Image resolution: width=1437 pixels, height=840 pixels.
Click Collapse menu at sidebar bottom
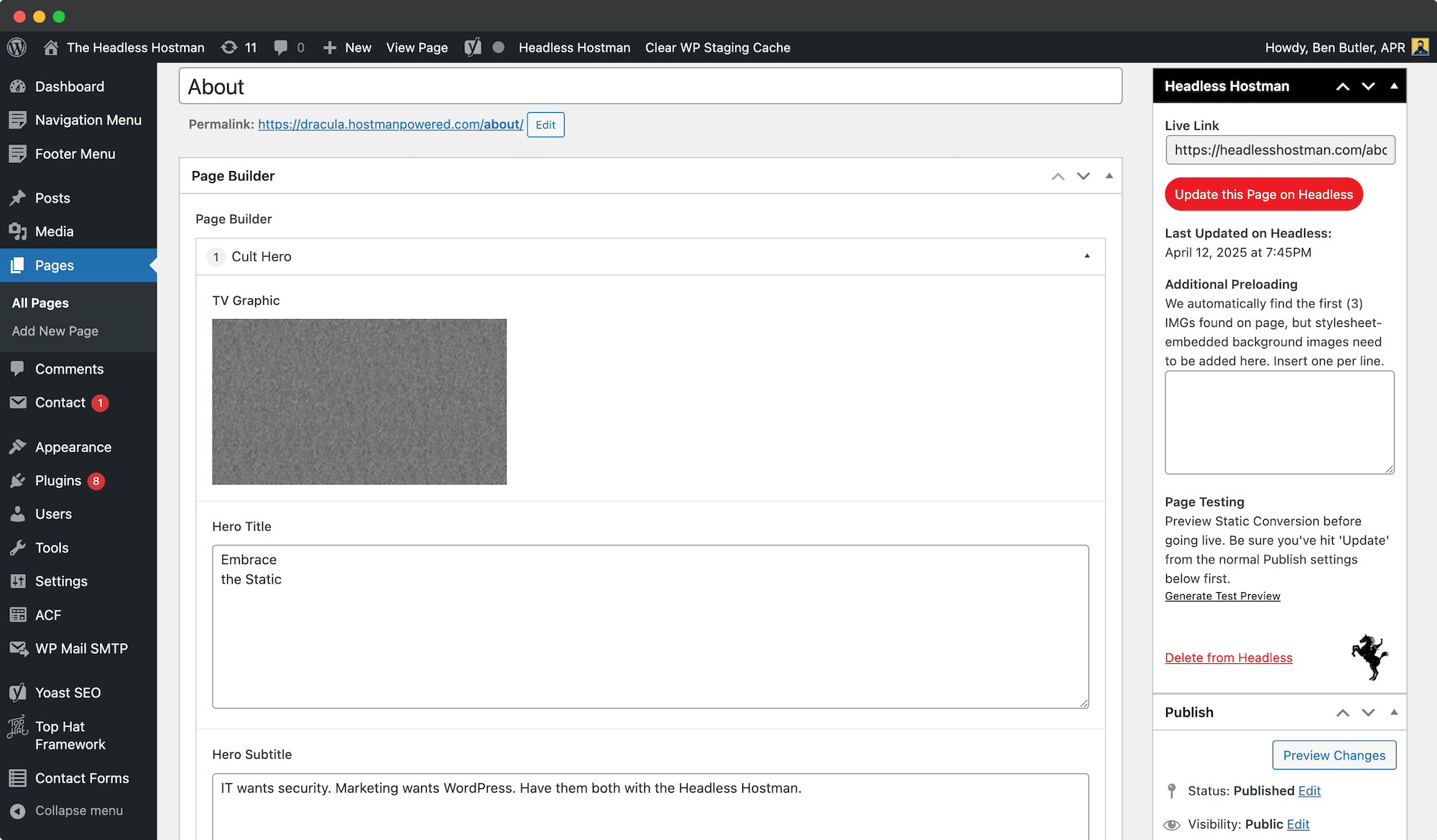coord(78,811)
